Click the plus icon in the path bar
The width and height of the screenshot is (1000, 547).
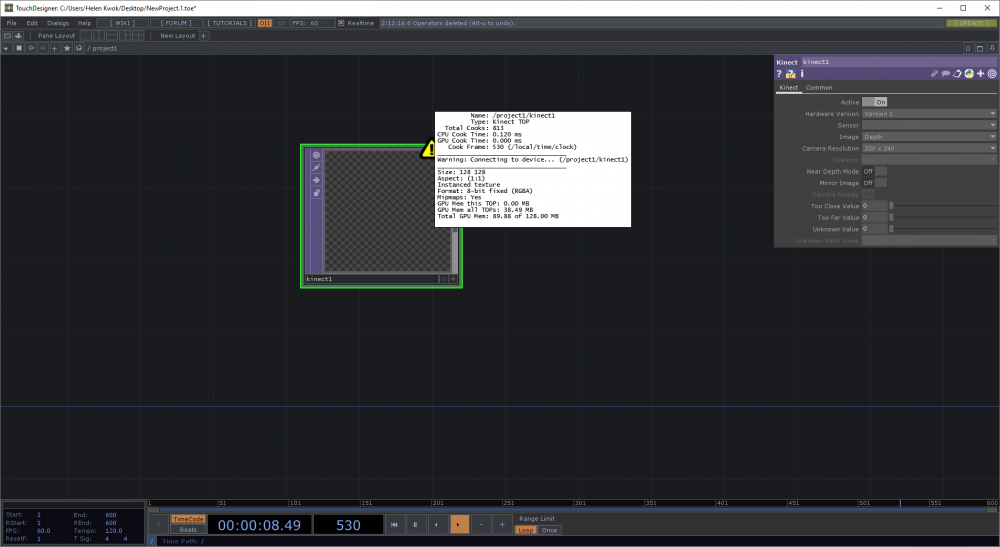tap(55, 48)
